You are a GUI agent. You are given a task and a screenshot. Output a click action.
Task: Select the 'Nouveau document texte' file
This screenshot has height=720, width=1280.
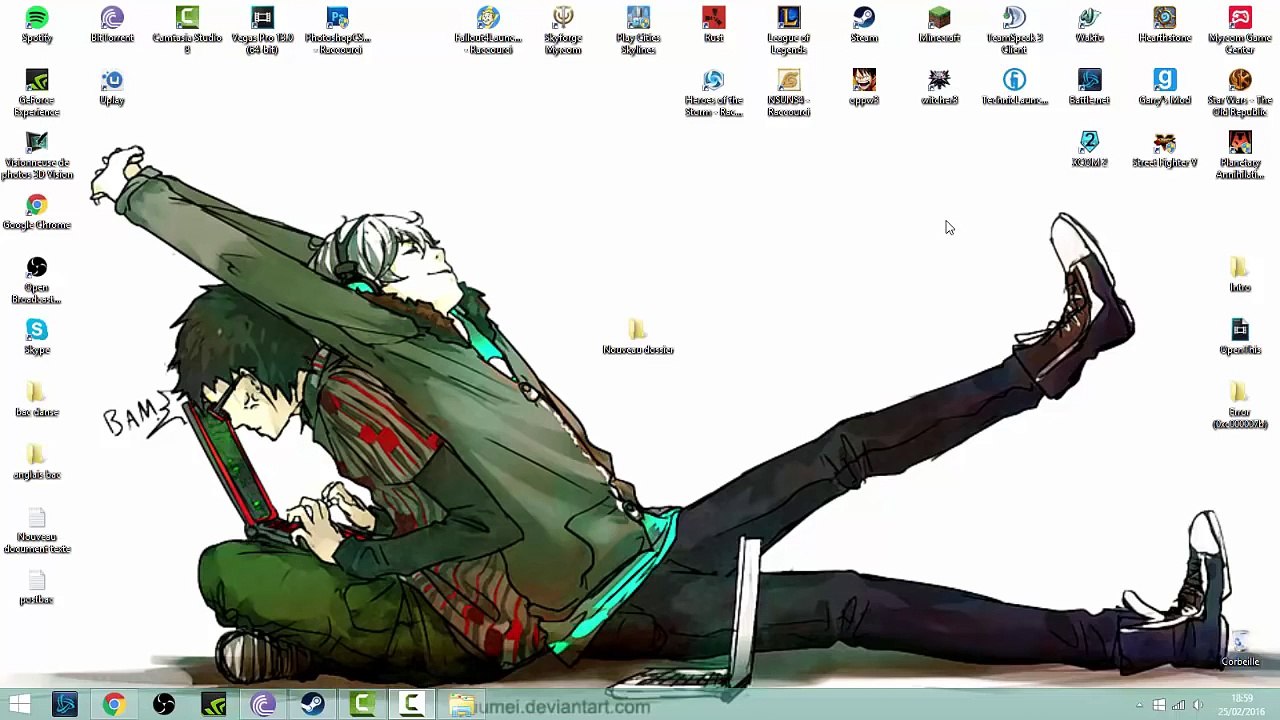tap(37, 530)
